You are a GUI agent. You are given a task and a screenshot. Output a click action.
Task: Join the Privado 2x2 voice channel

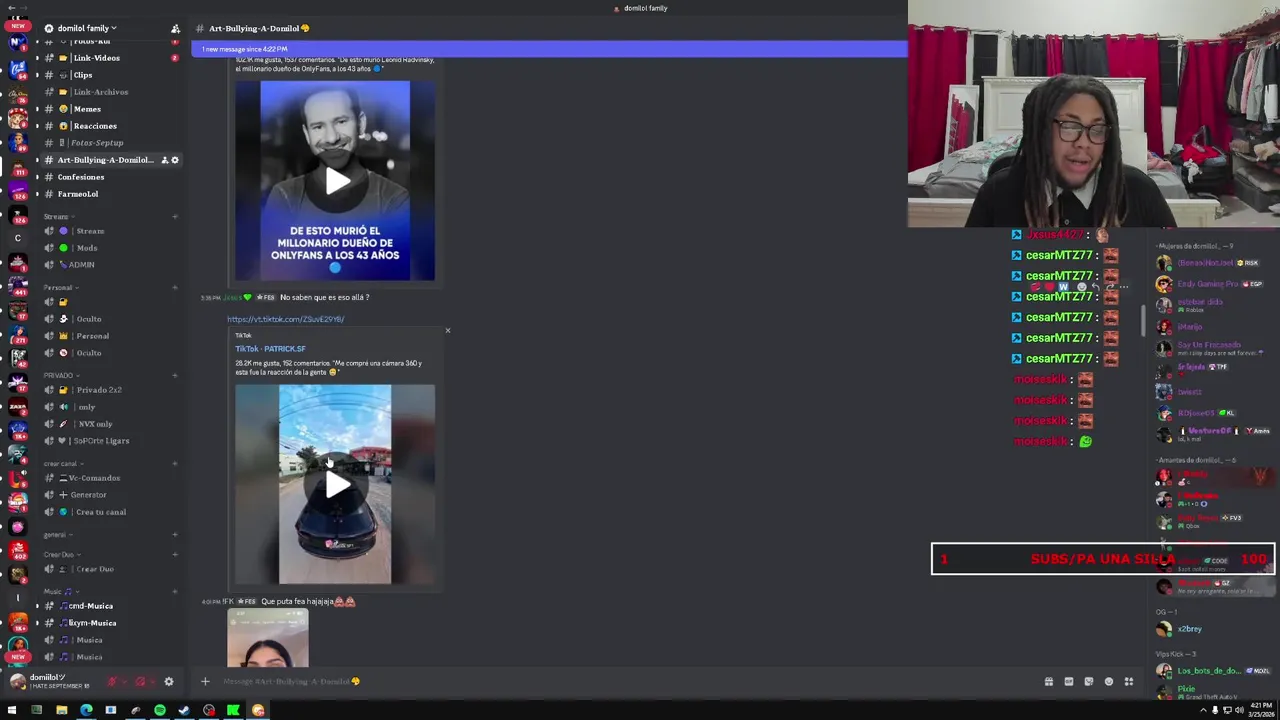pos(110,390)
